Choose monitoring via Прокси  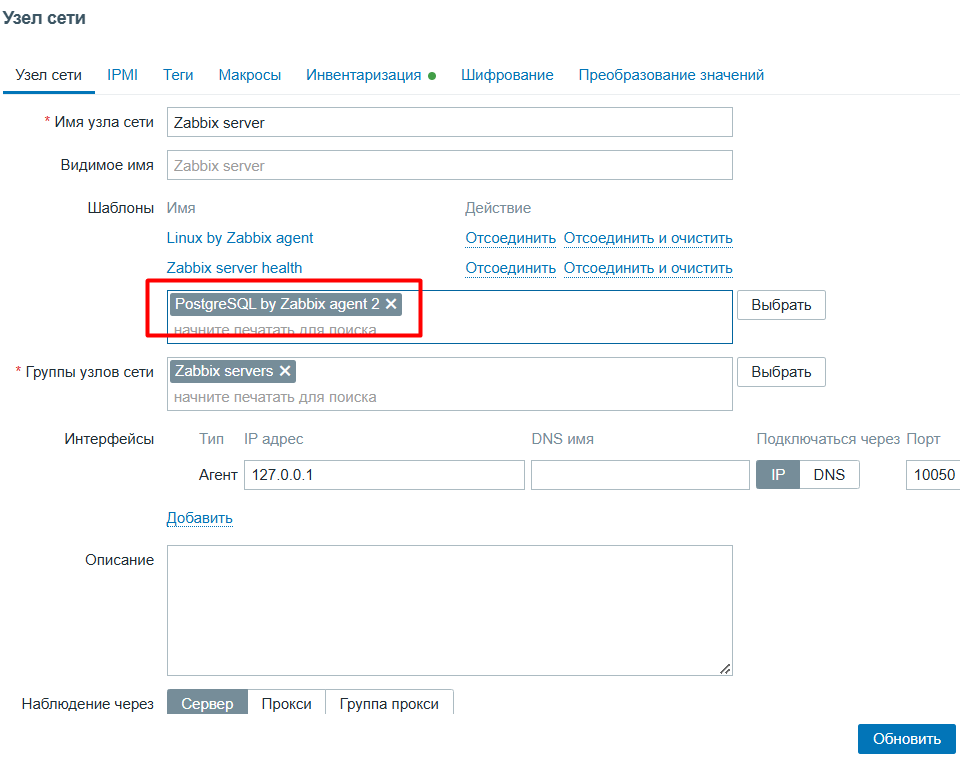point(287,703)
